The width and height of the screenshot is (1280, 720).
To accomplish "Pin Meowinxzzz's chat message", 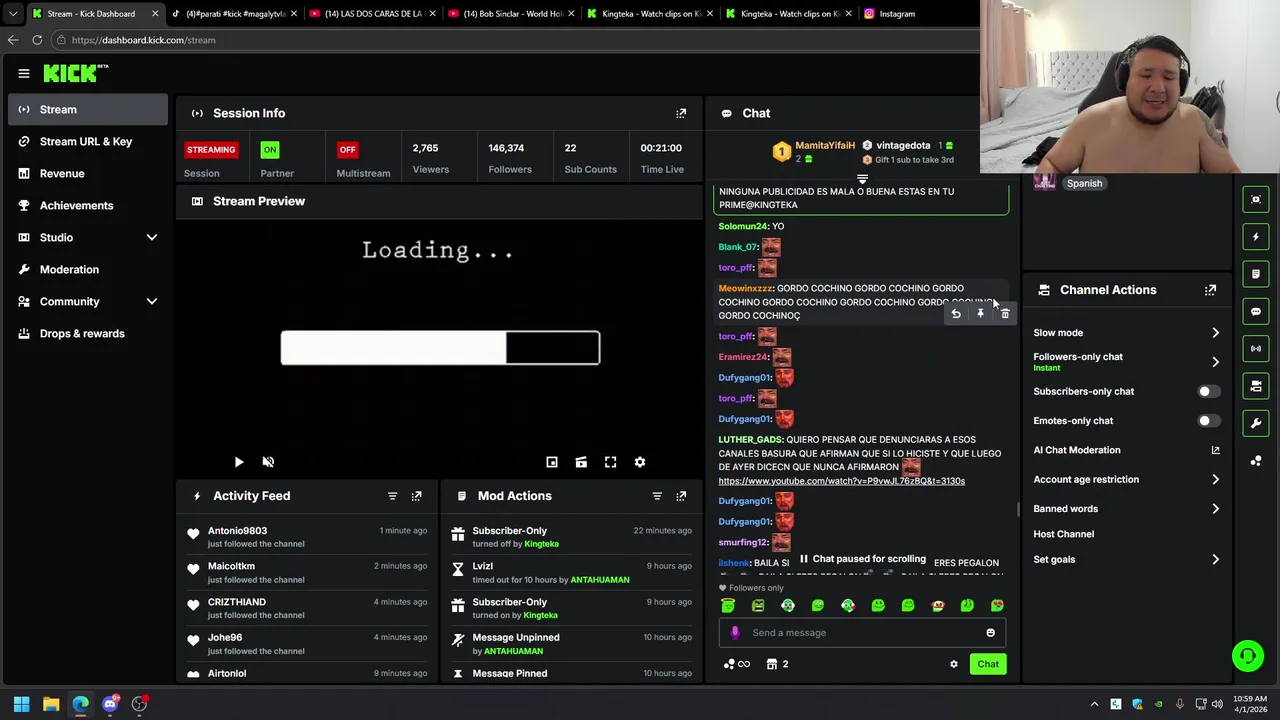I will point(980,314).
